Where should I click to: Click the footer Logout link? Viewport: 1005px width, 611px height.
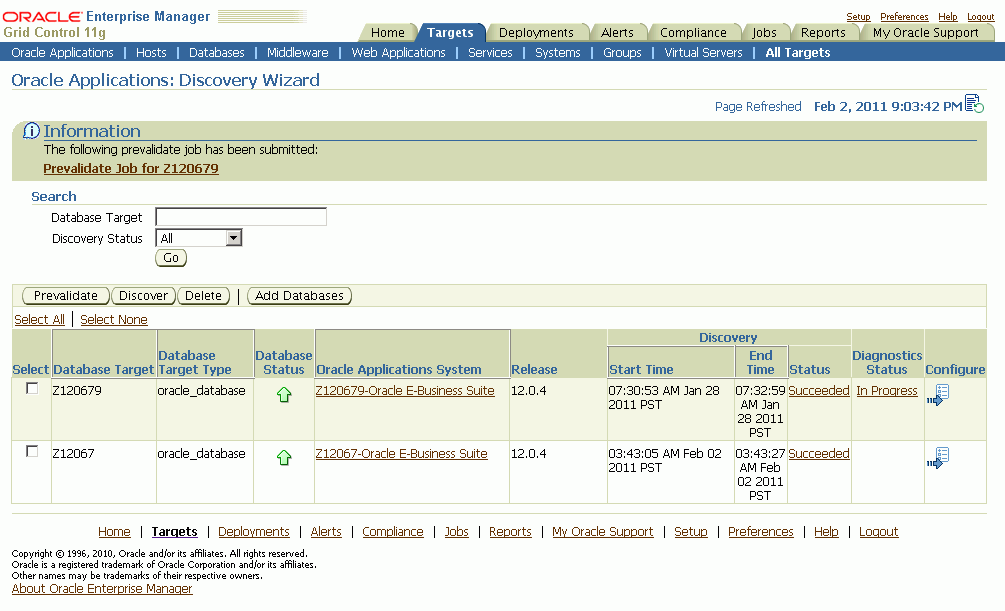(878, 531)
